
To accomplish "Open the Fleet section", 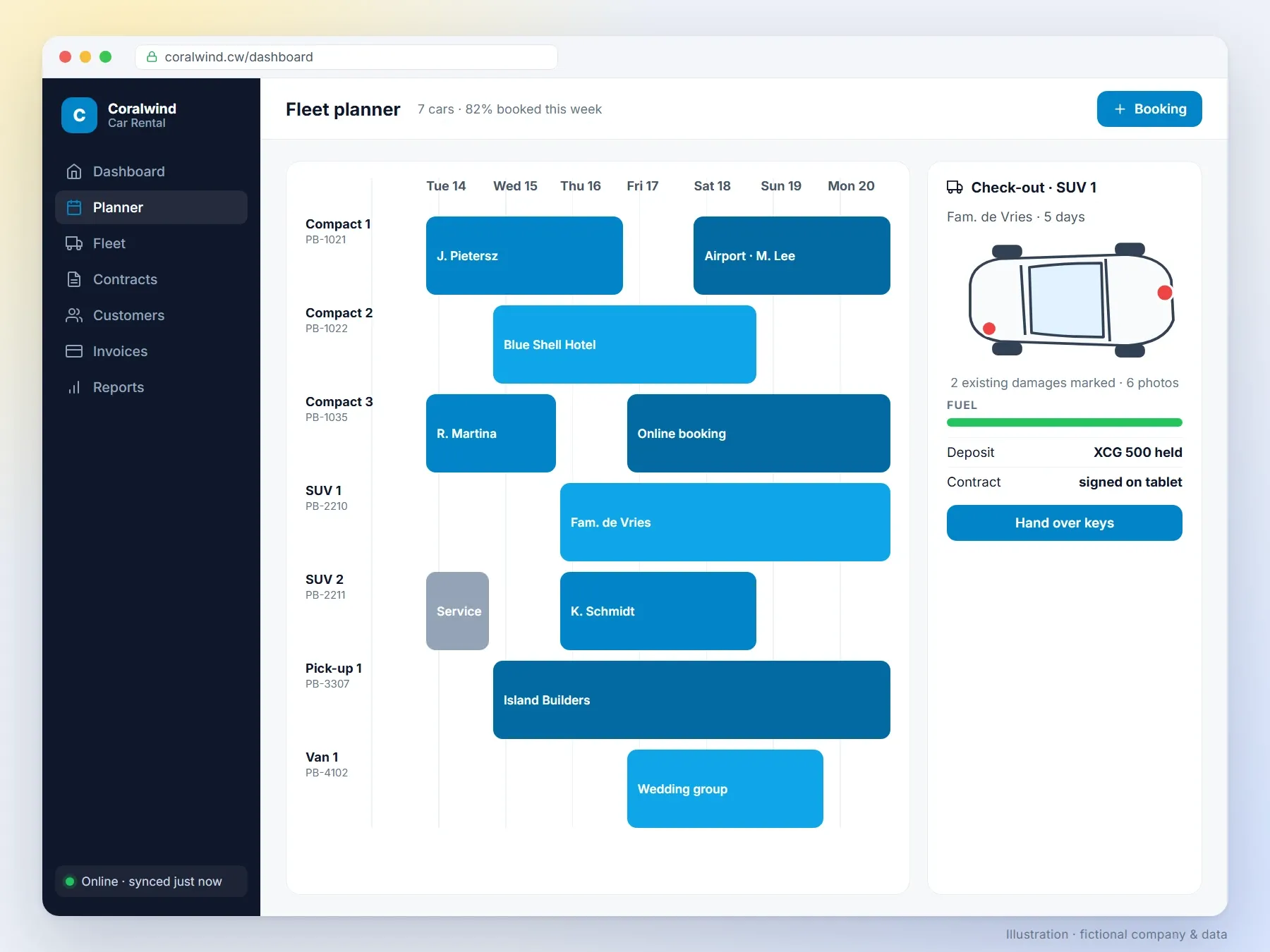I will coord(151,243).
